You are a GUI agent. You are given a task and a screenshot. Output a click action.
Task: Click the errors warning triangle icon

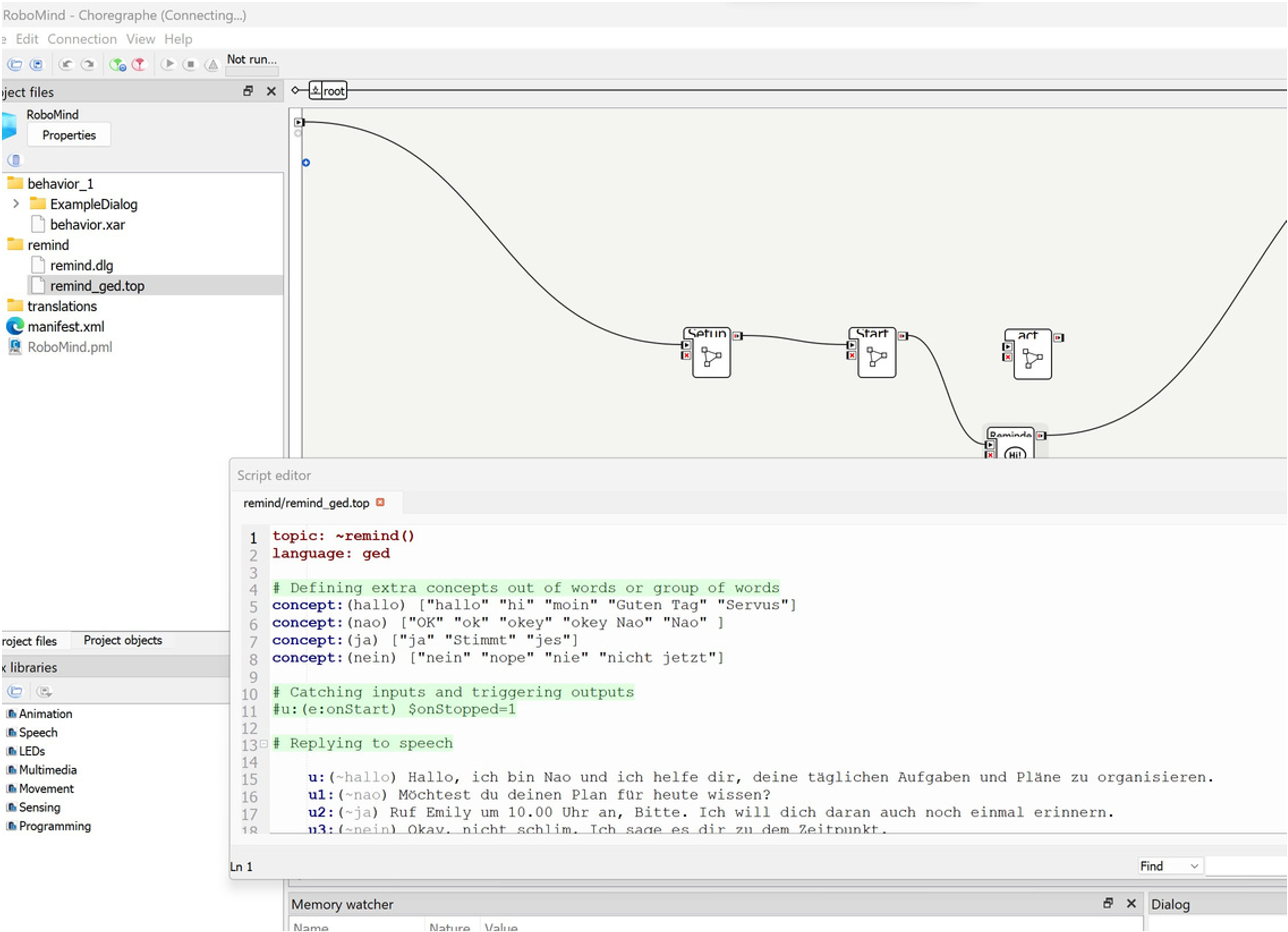tap(212, 65)
